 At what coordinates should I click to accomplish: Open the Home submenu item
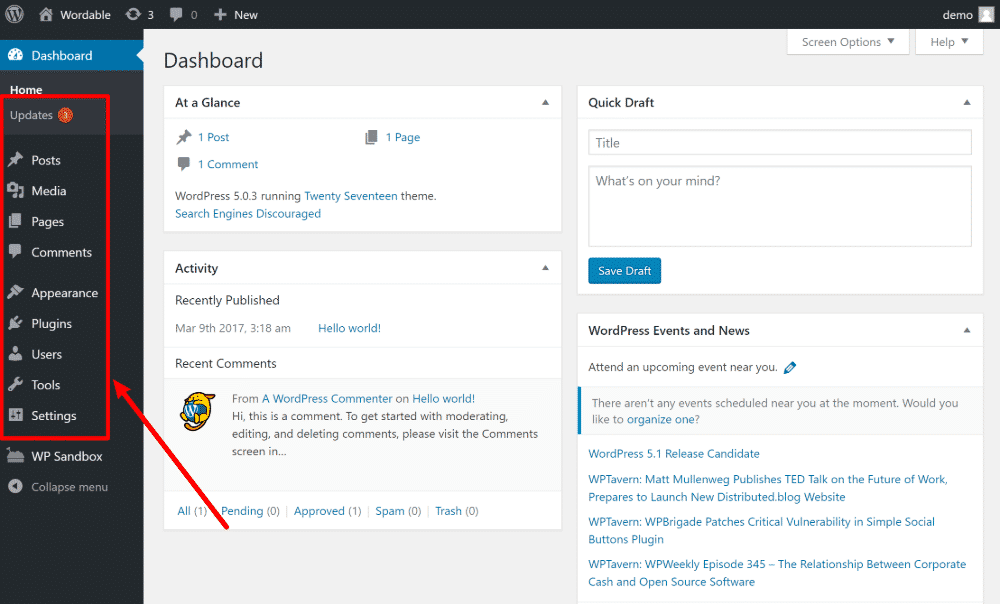[26, 90]
